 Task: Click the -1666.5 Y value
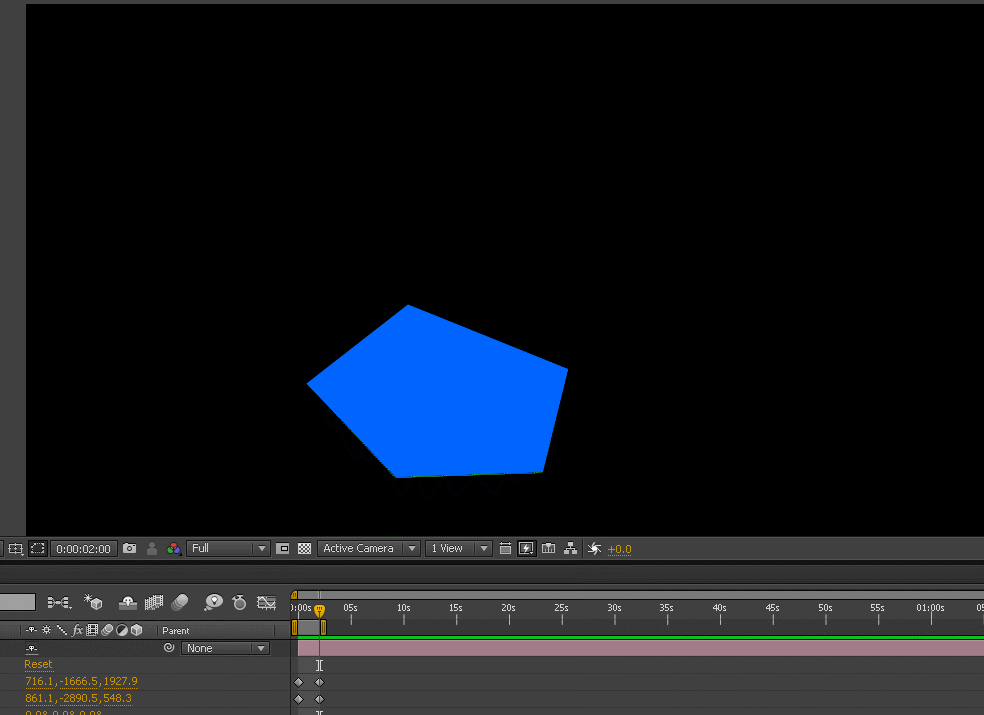78,681
